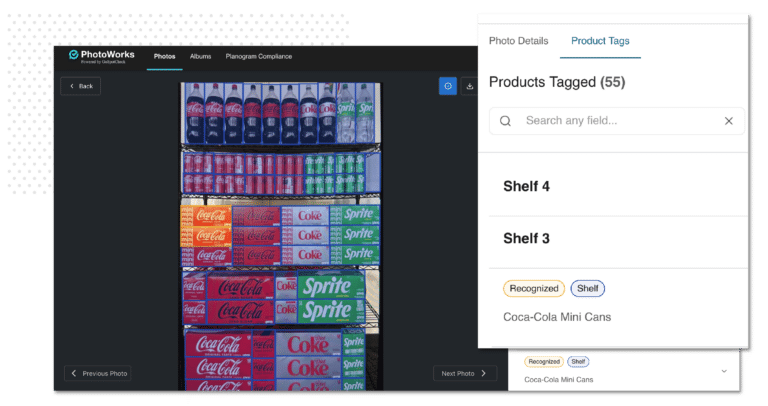Click the Back button
Viewport: 768px width, 406px height.
[80, 86]
